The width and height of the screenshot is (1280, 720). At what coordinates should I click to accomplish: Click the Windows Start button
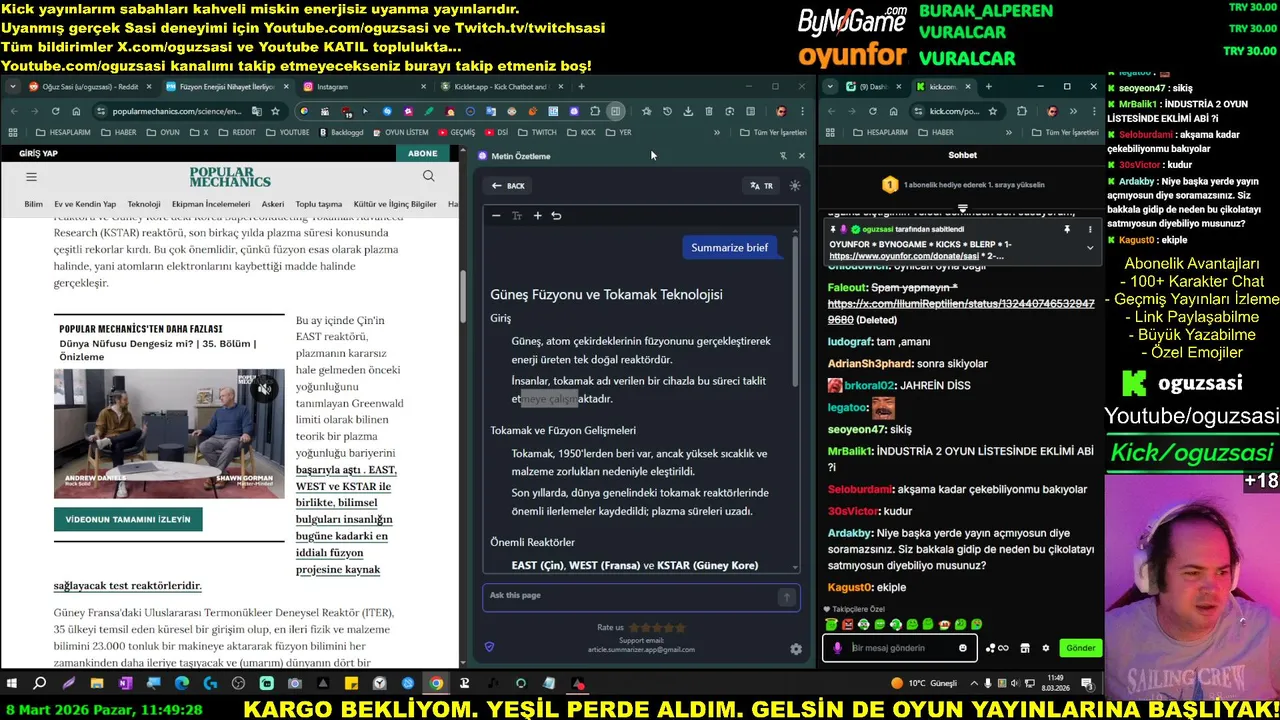click(x=12, y=684)
